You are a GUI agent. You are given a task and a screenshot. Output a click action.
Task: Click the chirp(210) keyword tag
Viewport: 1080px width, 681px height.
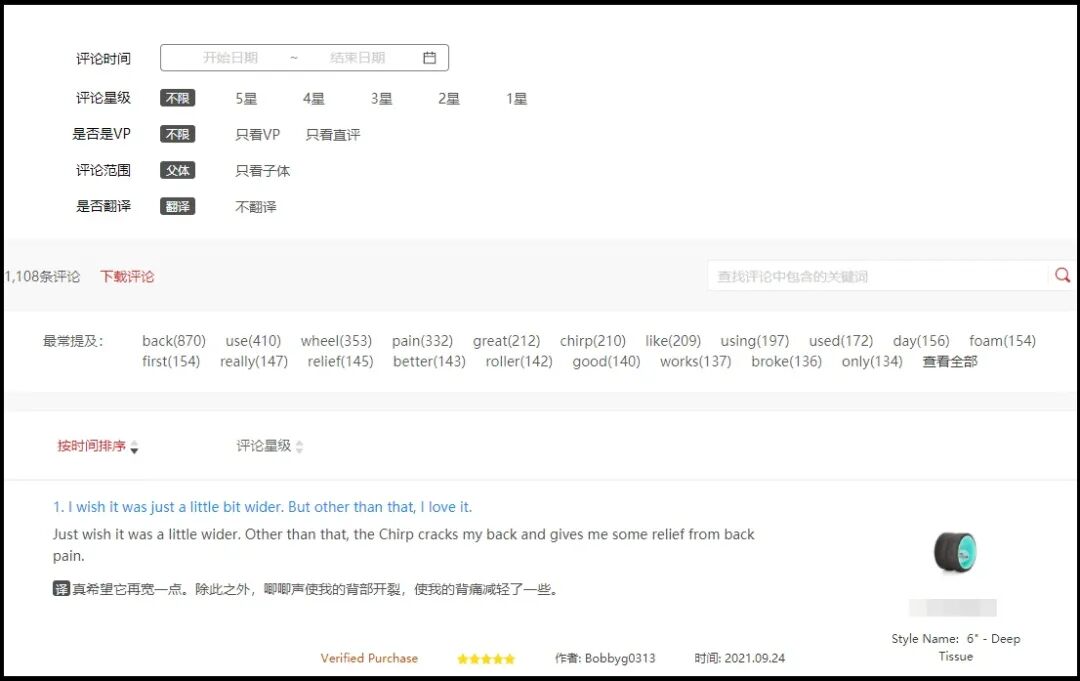[x=593, y=340]
